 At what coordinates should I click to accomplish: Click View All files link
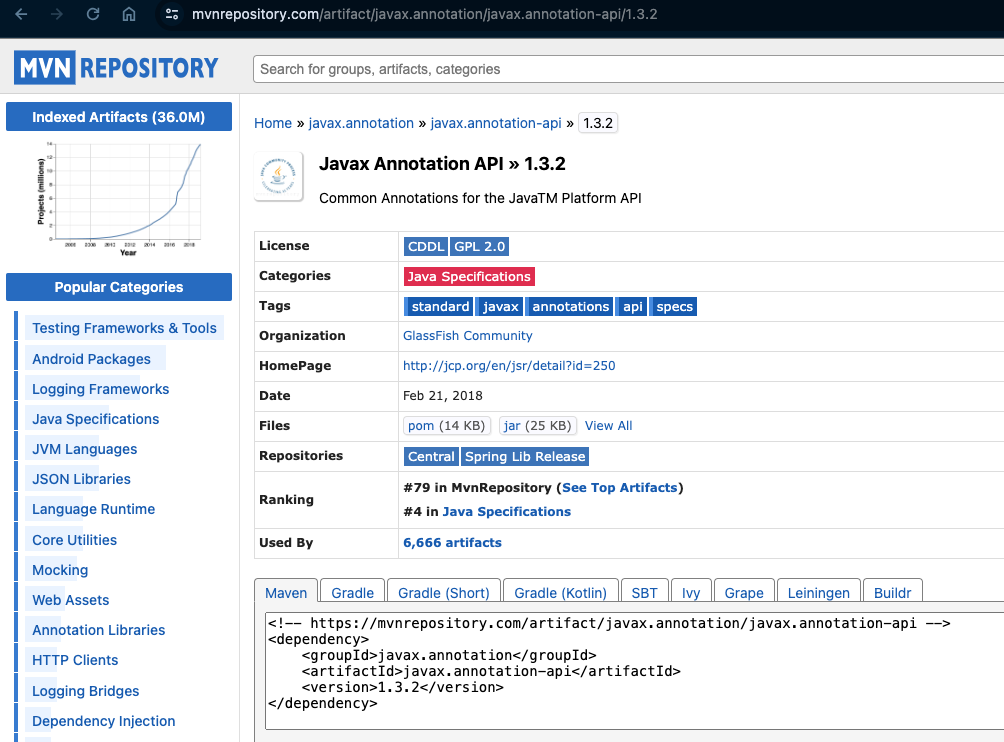pos(608,426)
